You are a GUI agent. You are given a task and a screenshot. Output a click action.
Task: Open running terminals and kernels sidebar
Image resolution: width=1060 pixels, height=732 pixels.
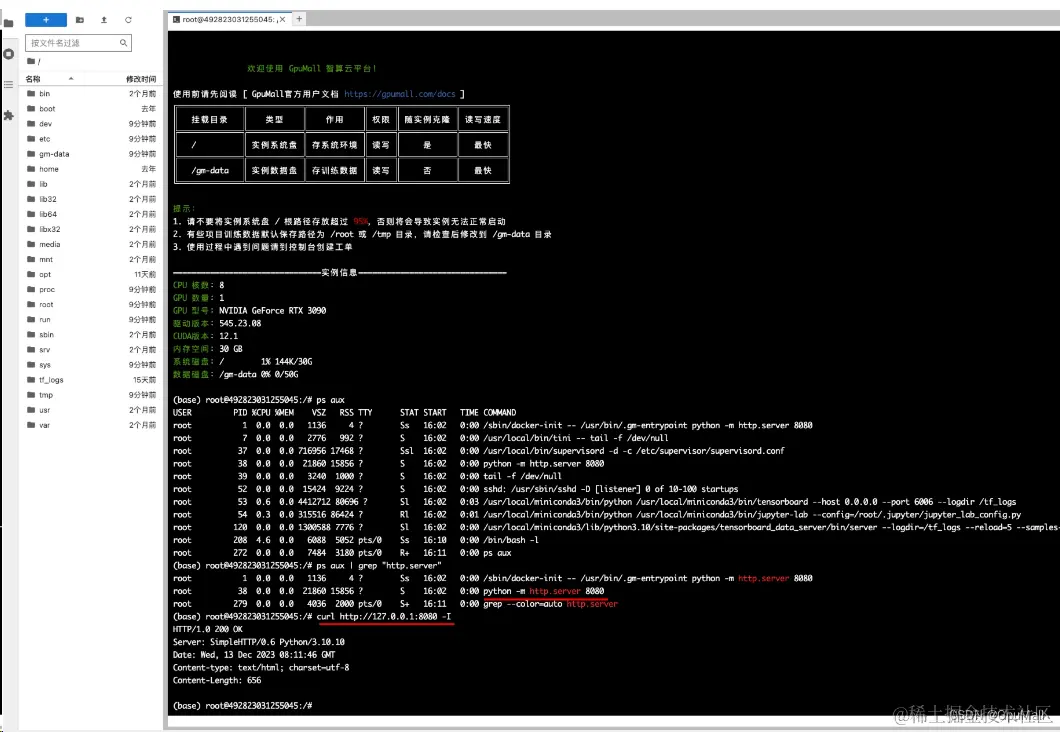8,53
